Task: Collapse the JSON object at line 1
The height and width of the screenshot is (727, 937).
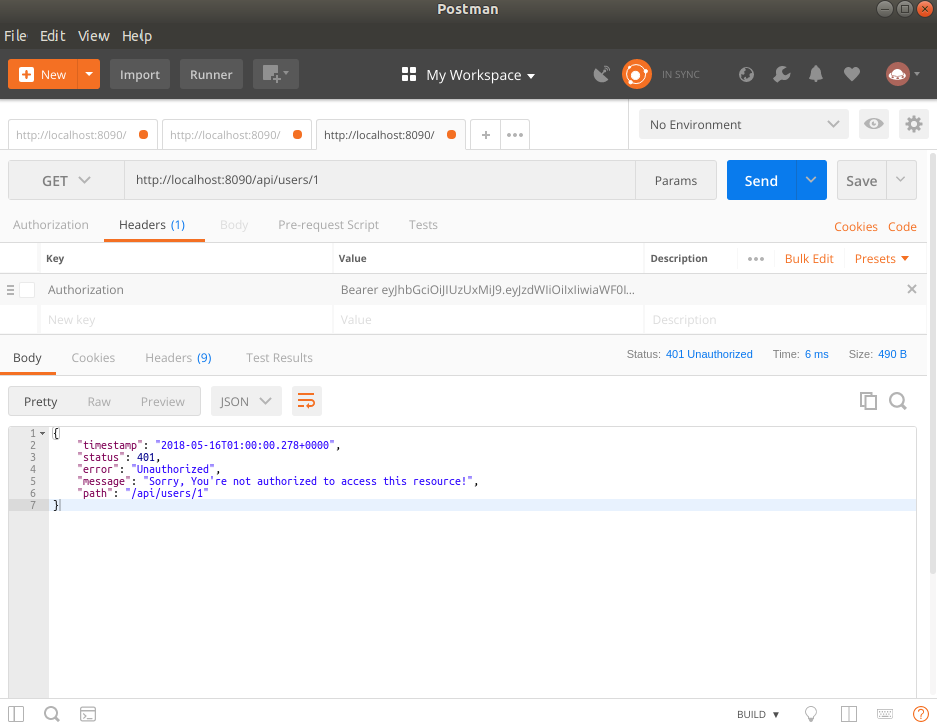Action: tap(42, 433)
